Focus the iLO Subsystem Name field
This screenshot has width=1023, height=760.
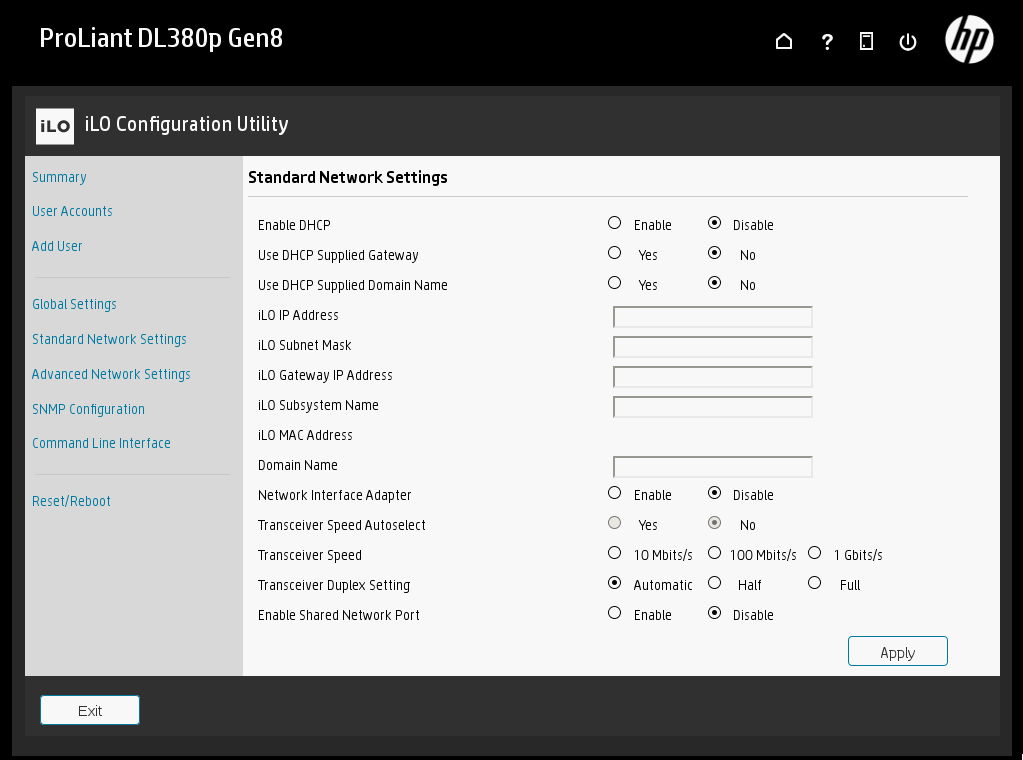(x=712, y=407)
